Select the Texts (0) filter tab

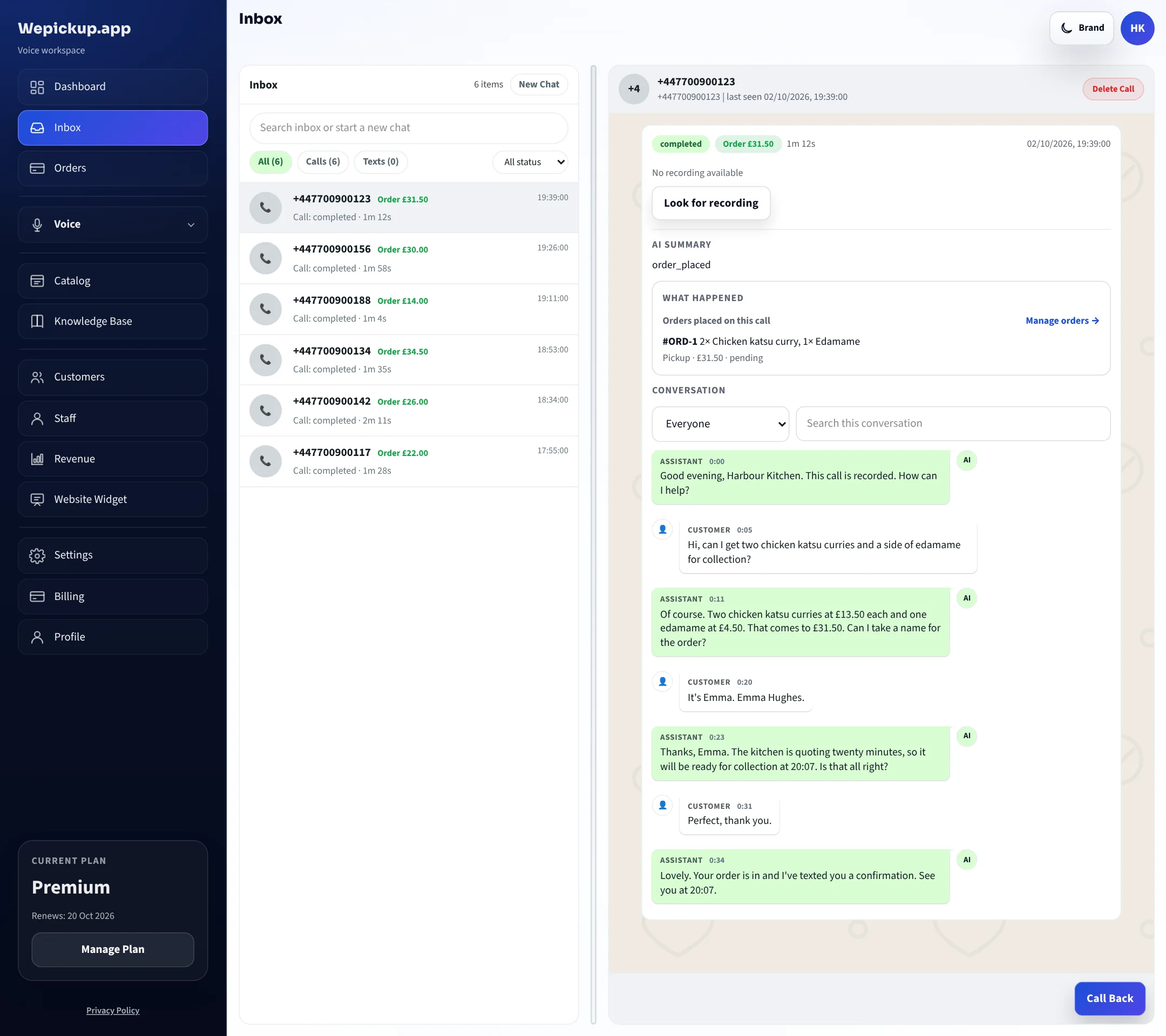pyautogui.click(x=381, y=162)
